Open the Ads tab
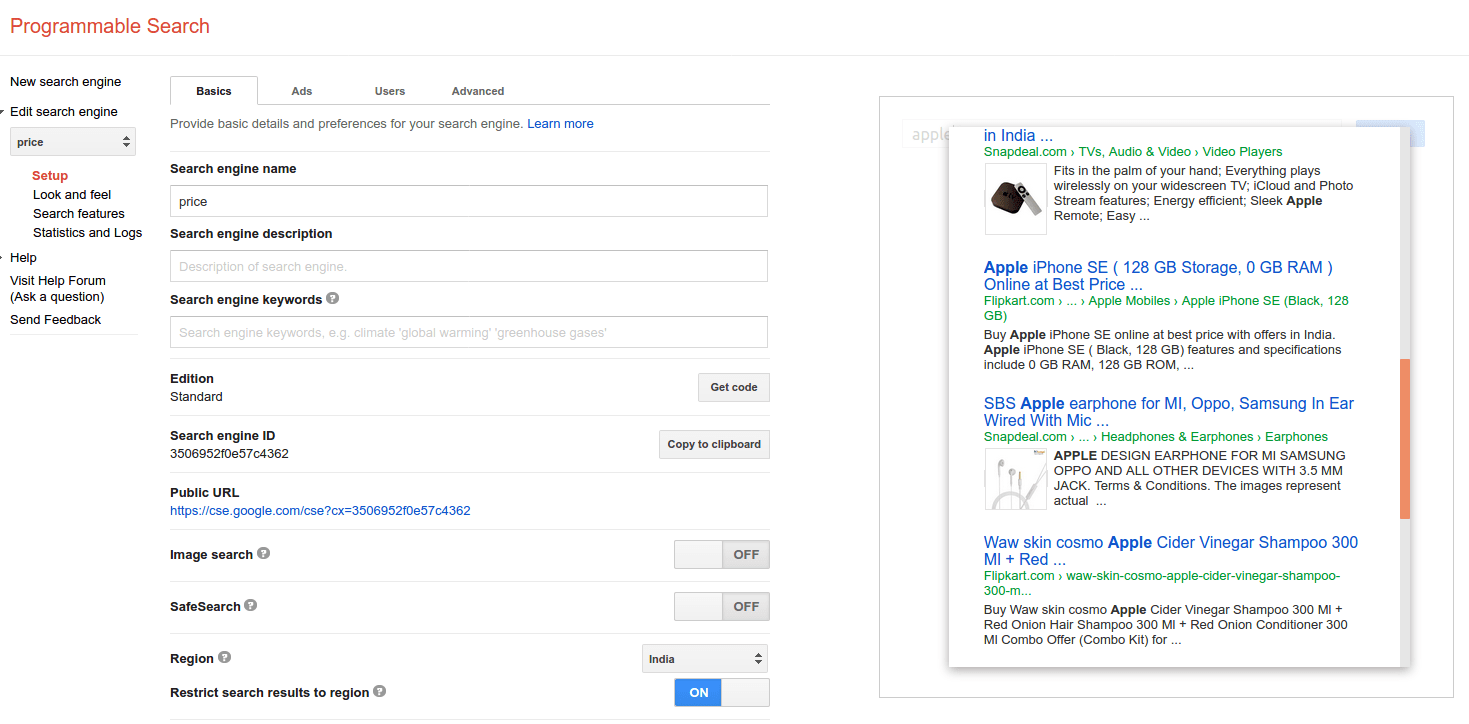Screen dimensions: 1469x724 tap(301, 90)
